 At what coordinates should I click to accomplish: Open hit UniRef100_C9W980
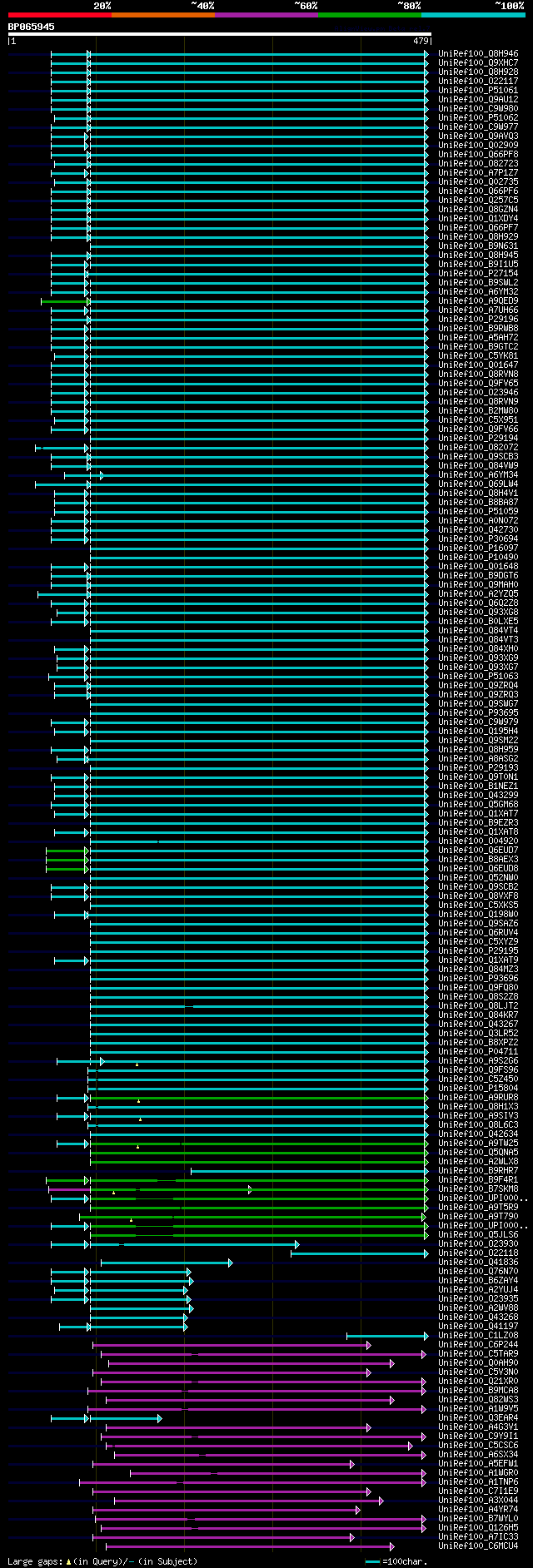point(478,109)
